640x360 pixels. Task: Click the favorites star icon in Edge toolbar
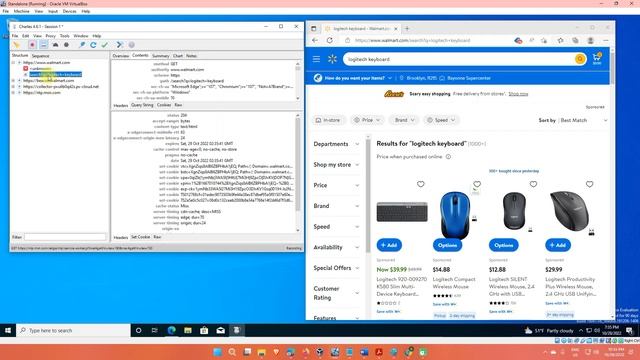click(x=560, y=40)
